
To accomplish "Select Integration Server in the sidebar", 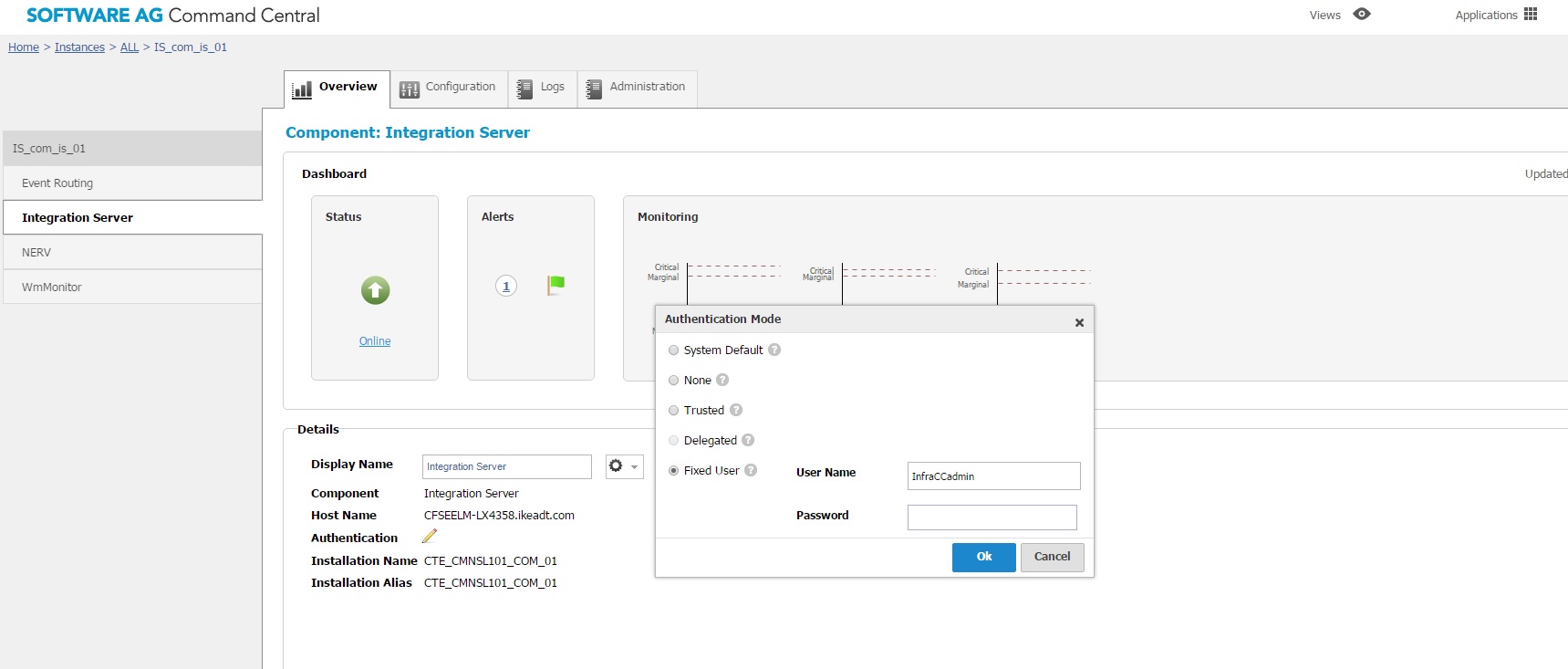I will [x=132, y=218].
